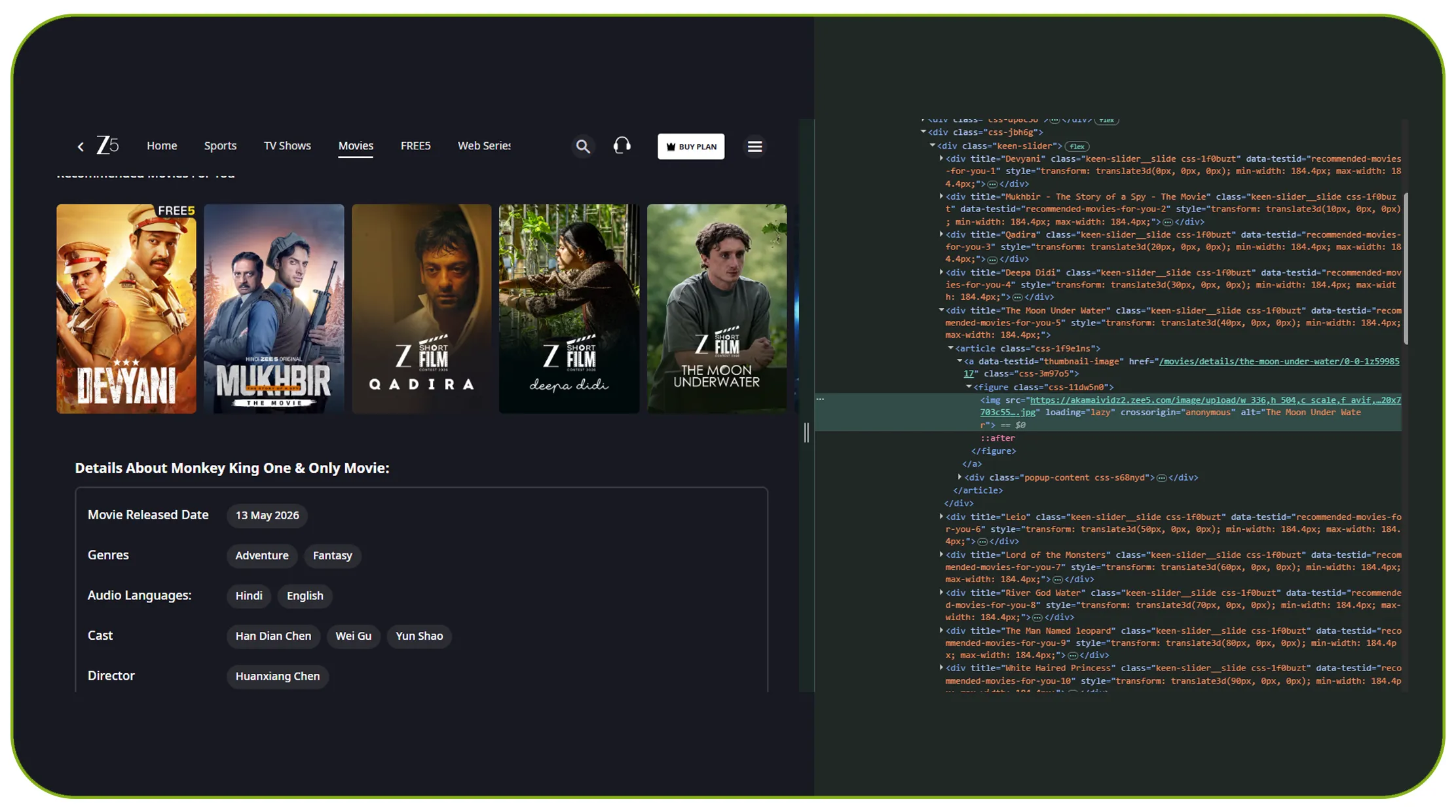1456x812 pixels.
Task: Expand the Mukhbir slide div node
Action: [x=941, y=196]
